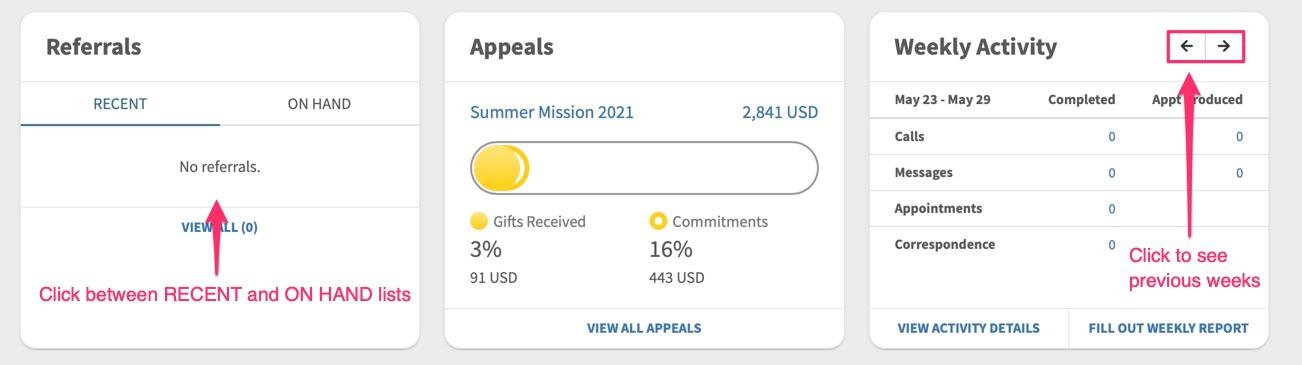This screenshot has width=1302, height=365.
Task: Open VIEW ACTIVITY DETAILS
Action: [969, 328]
